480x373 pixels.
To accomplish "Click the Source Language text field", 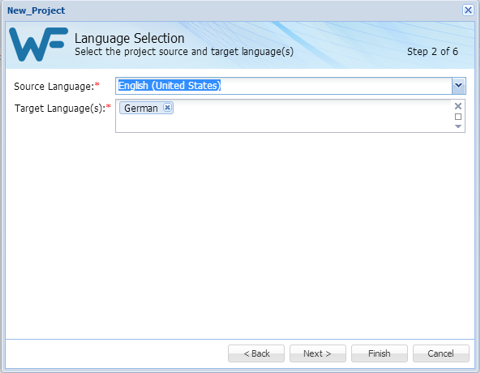I will [x=284, y=86].
